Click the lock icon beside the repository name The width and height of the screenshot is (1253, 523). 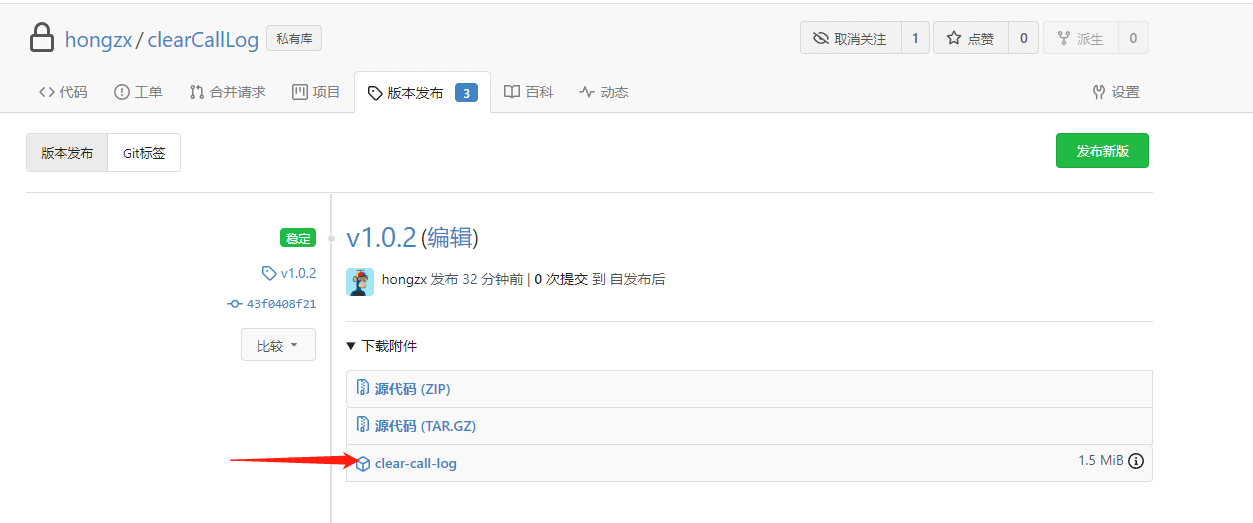[41, 38]
